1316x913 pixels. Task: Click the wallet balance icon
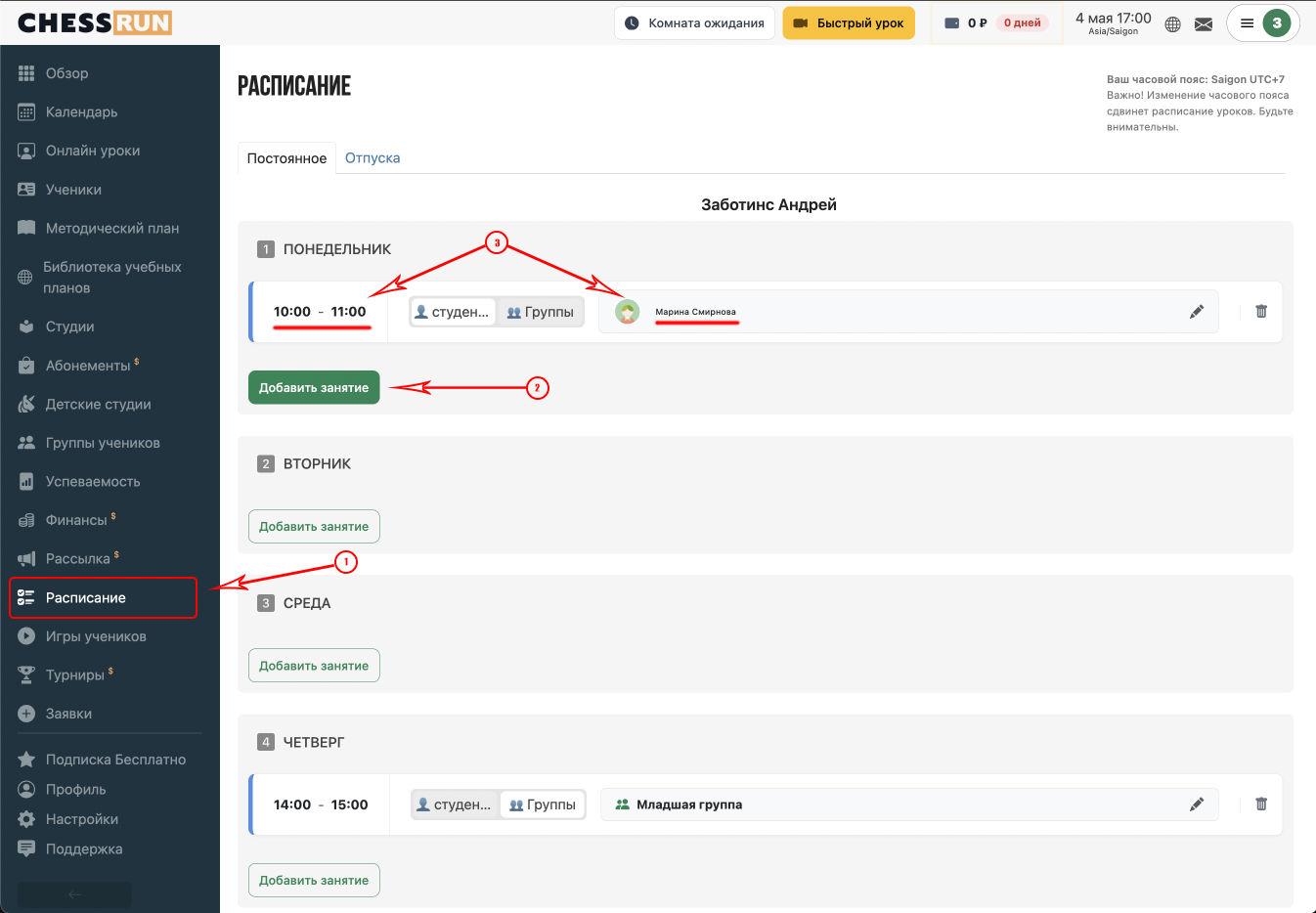[952, 23]
